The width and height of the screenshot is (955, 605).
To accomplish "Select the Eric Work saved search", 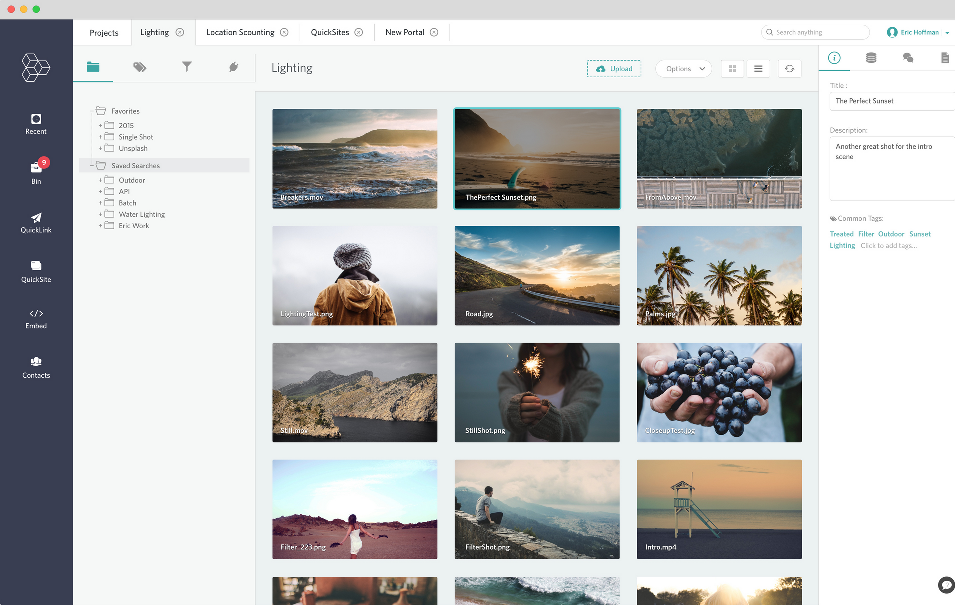I will click(133, 225).
